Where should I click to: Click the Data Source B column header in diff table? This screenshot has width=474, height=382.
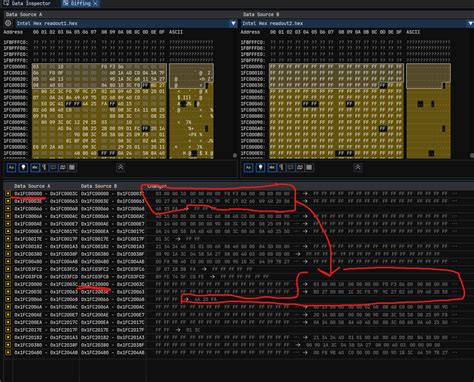click(99, 186)
